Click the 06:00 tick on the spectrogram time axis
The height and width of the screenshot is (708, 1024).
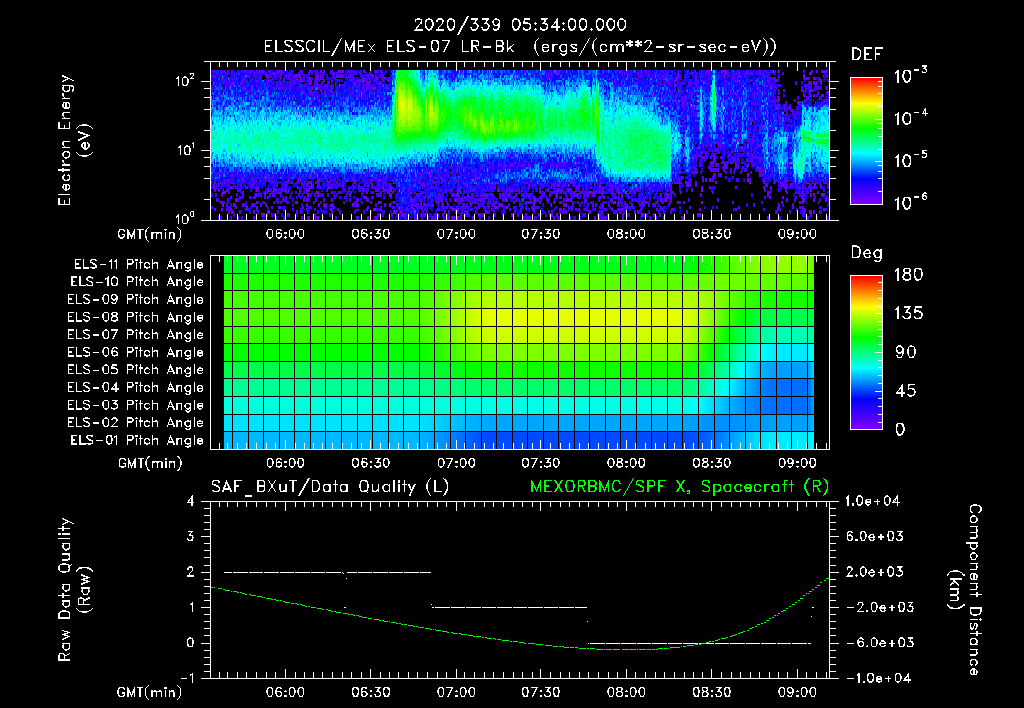[285, 234]
